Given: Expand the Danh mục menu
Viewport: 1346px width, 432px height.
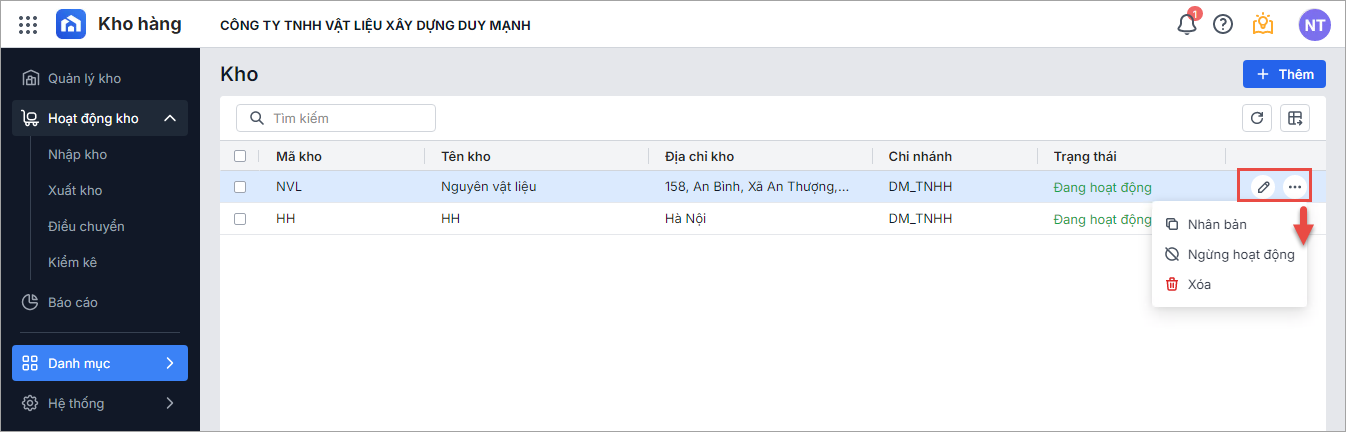Looking at the screenshot, I should 169,363.
